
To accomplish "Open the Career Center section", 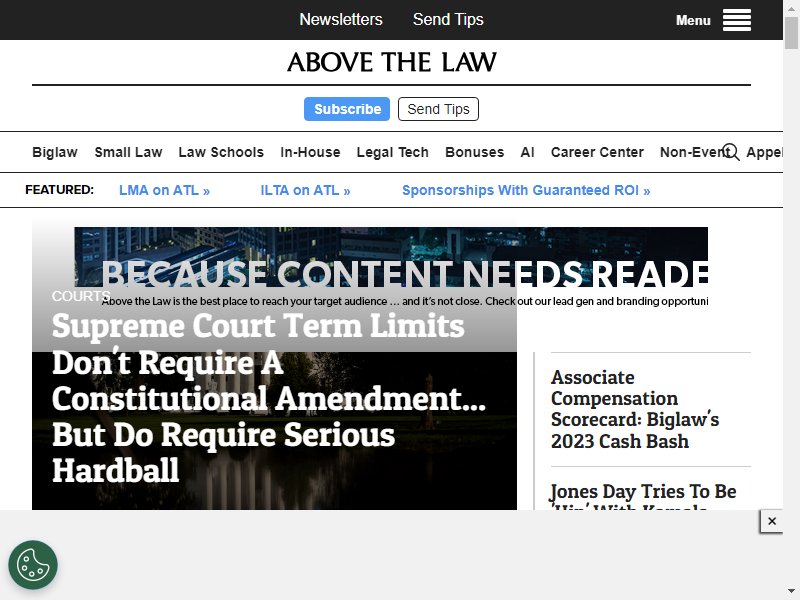I will (597, 152).
